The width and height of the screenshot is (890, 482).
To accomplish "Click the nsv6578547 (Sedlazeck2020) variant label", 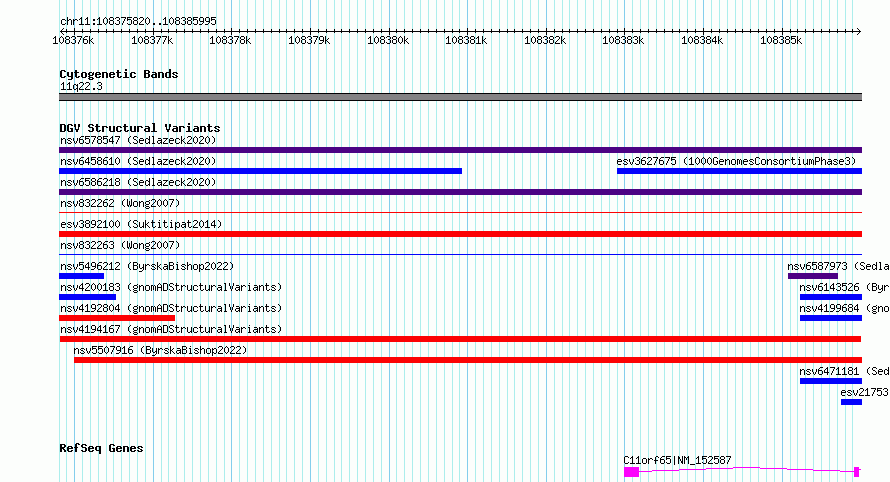I will pyautogui.click(x=138, y=140).
